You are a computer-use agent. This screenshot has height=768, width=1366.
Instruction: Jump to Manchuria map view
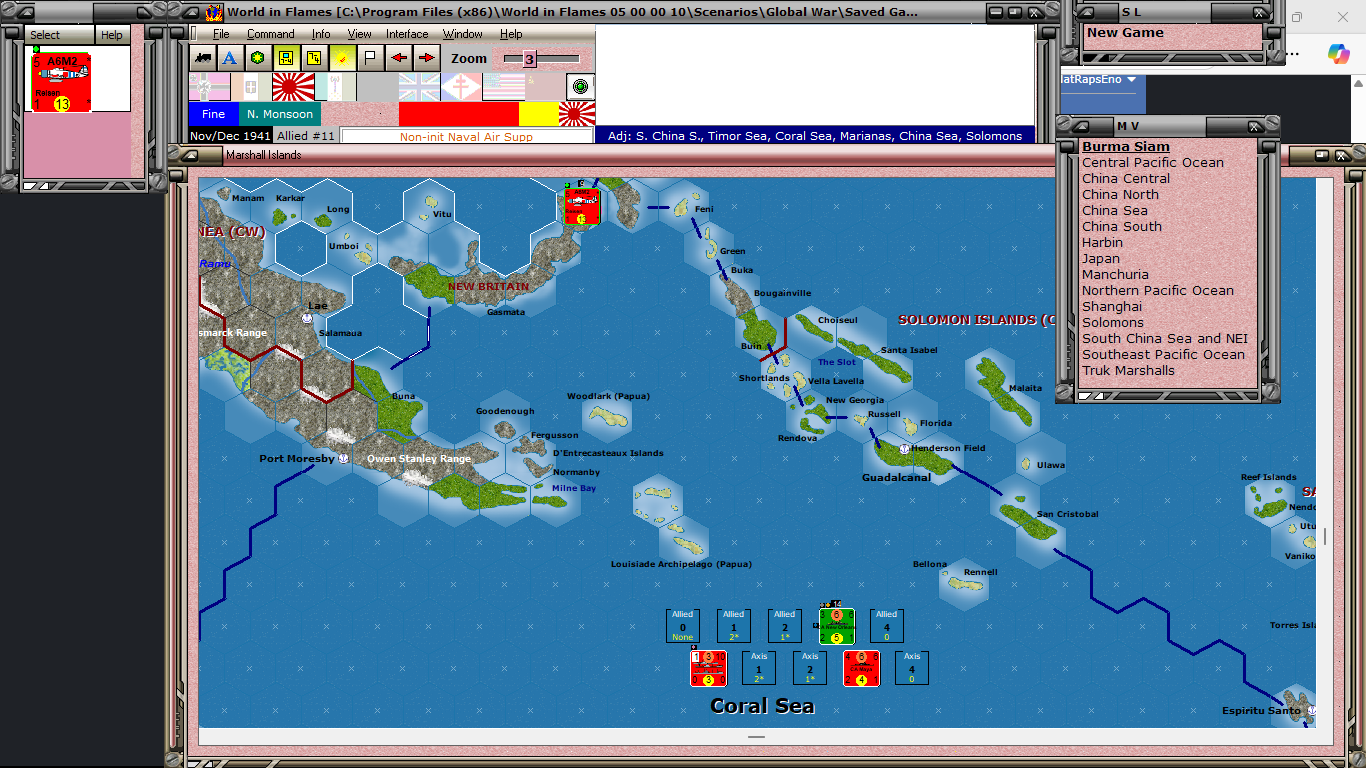pos(1115,275)
